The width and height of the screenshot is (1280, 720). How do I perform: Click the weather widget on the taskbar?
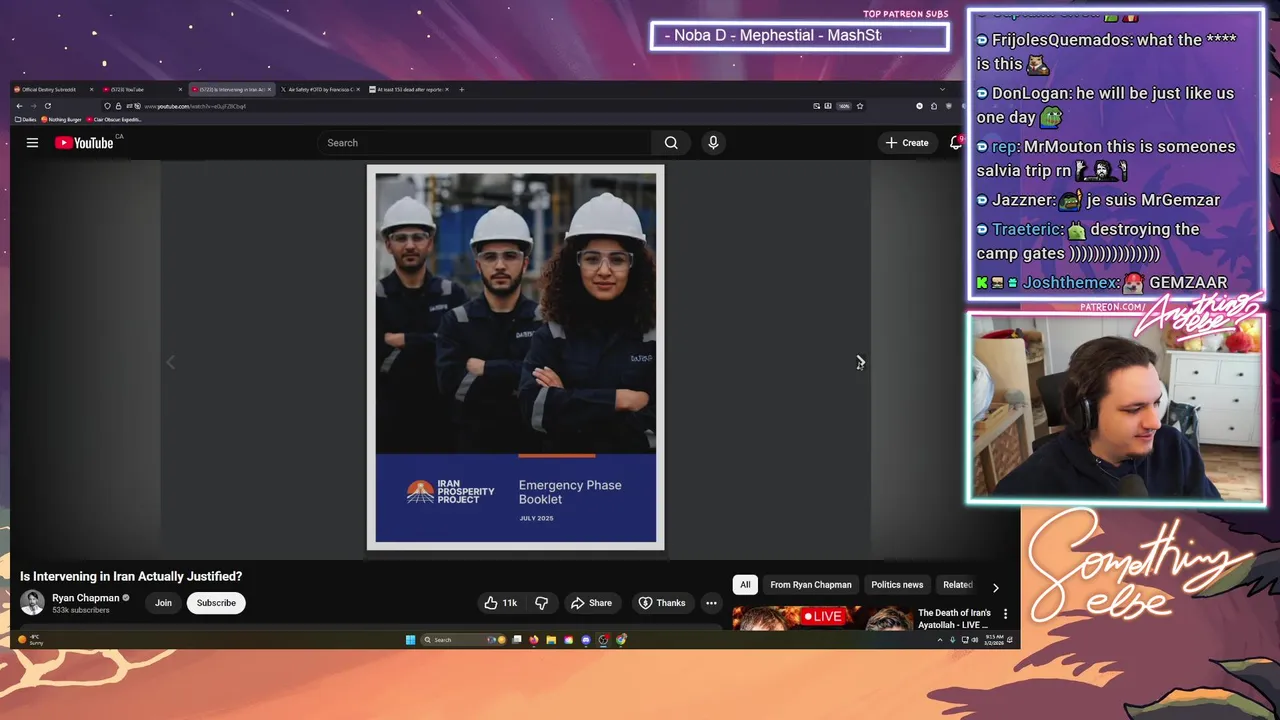pyautogui.click(x=30, y=640)
